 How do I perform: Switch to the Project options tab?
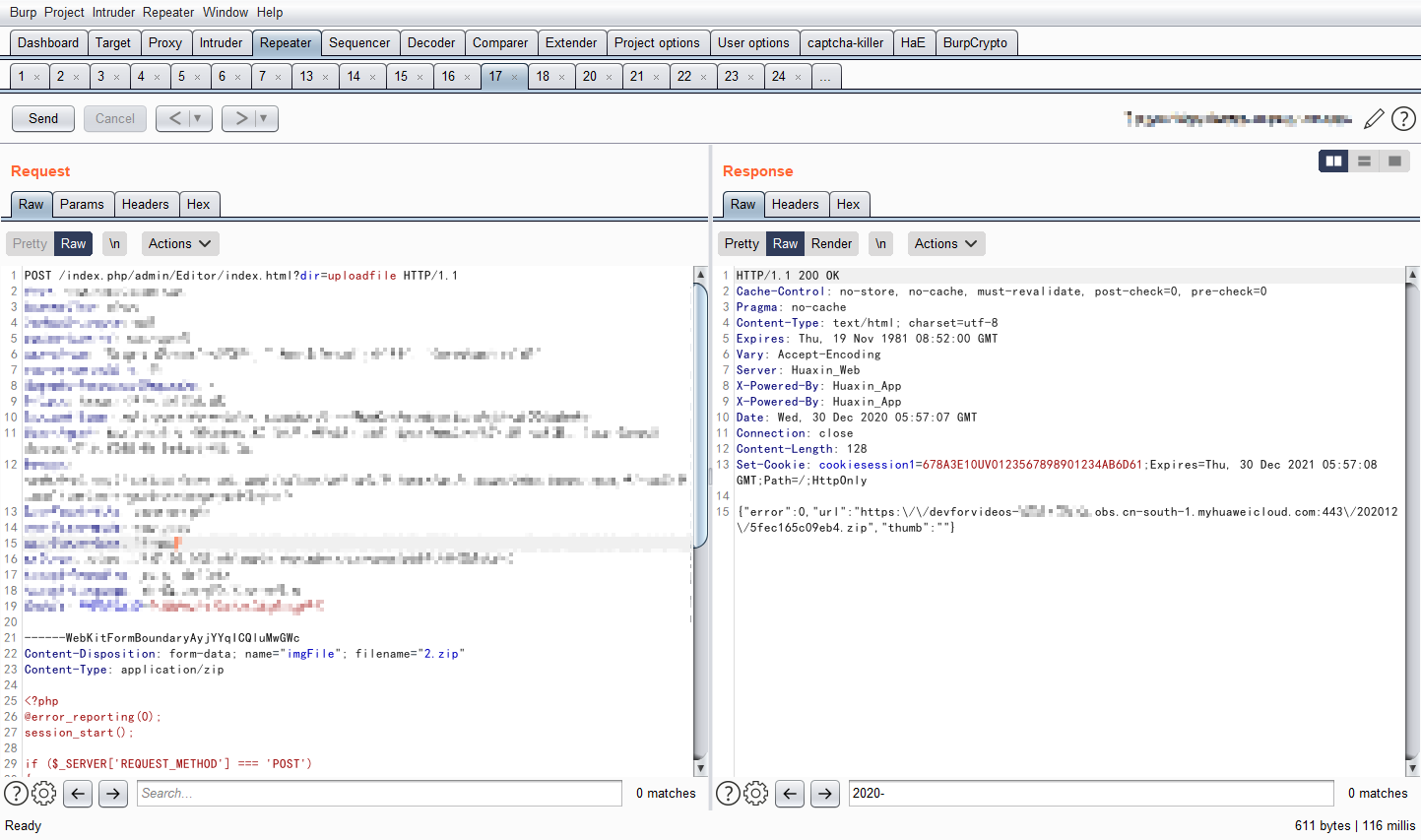(x=657, y=42)
